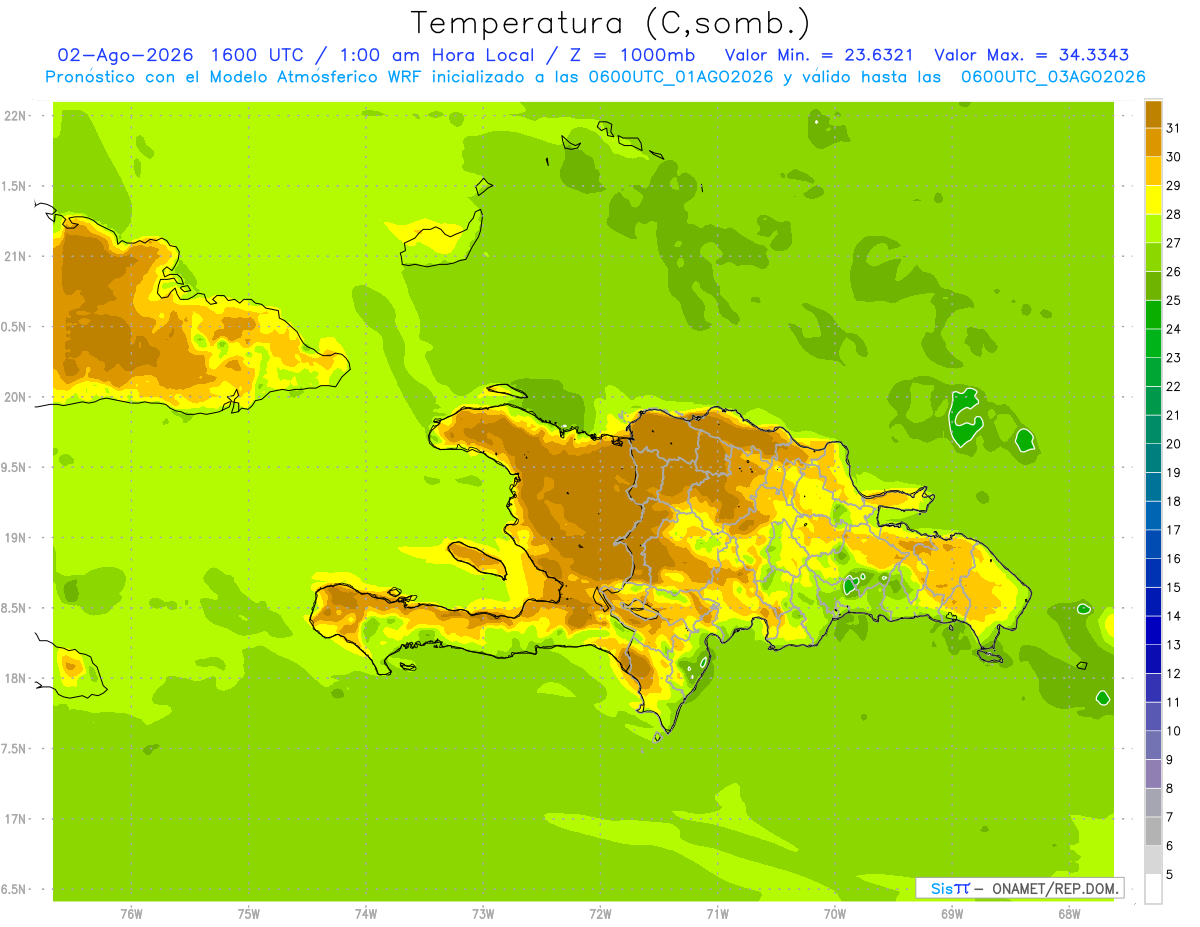Click the legend value 5

pyautogui.click(x=1171, y=874)
